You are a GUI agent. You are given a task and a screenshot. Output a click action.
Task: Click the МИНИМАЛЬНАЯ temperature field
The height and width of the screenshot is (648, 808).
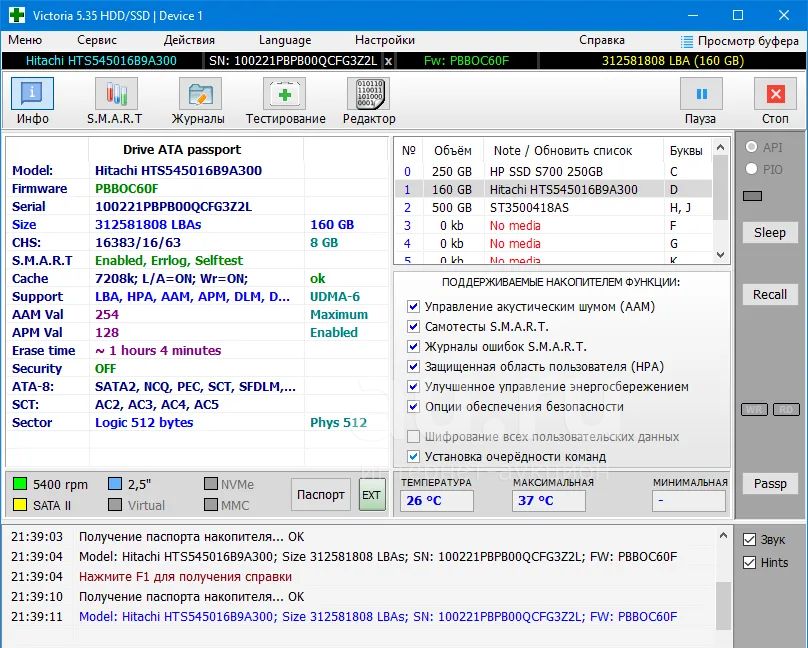click(x=688, y=501)
